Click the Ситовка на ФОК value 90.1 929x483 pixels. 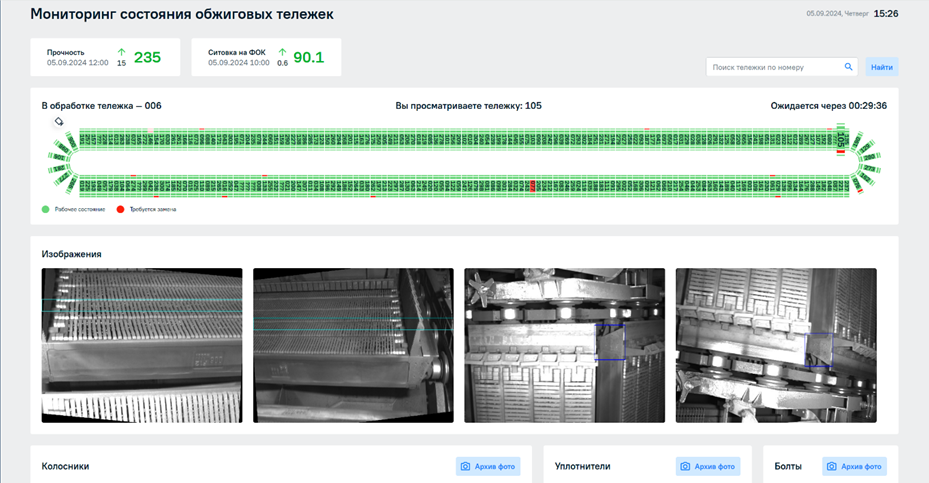point(308,57)
